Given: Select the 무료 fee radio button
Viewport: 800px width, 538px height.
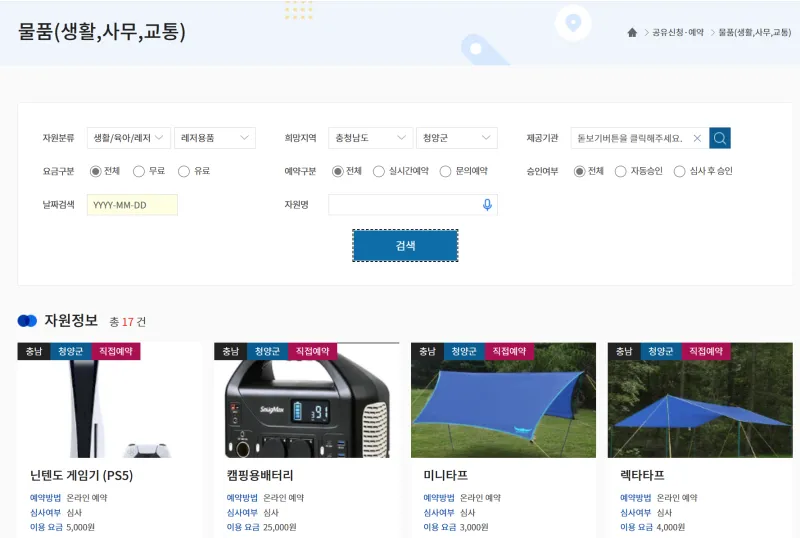Looking at the screenshot, I should 139,171.
